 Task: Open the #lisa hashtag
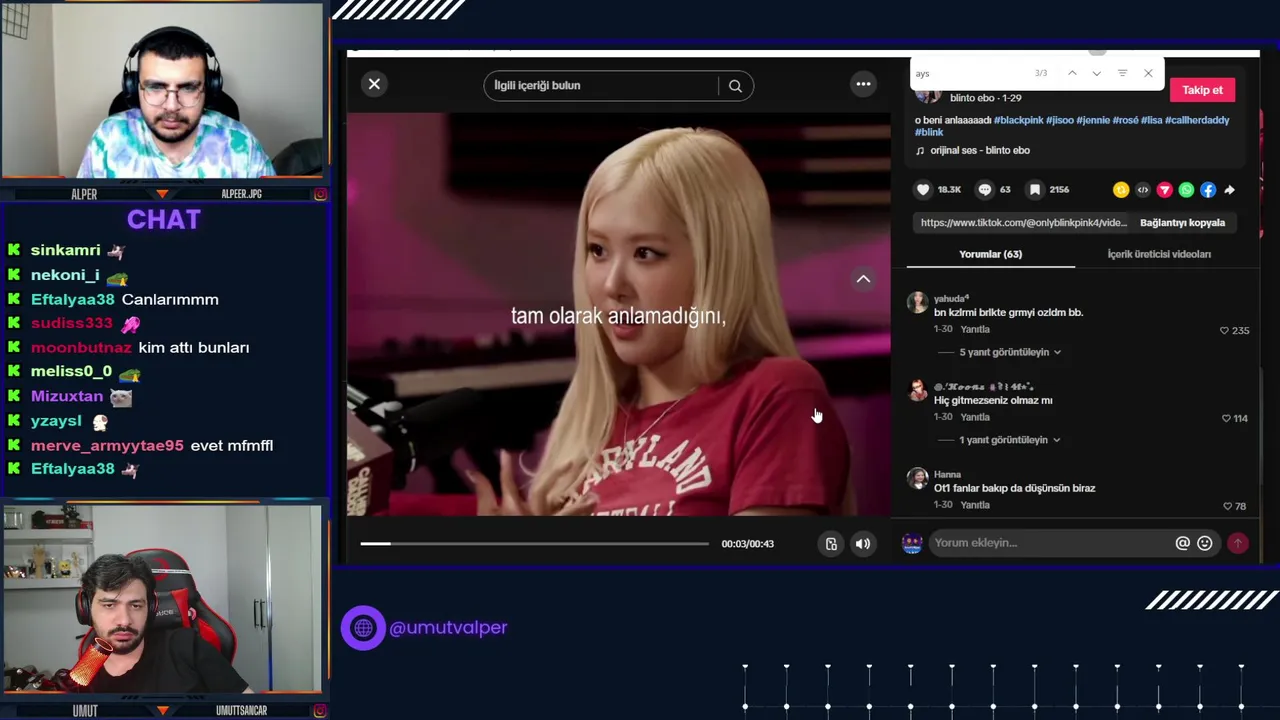point(1151,120)
